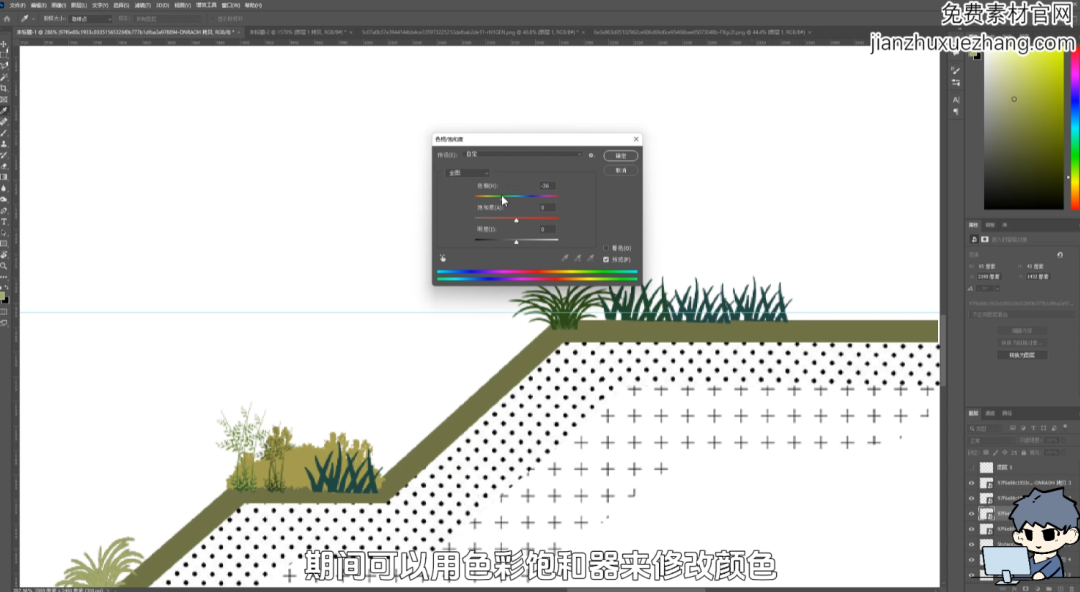Click the on-image adjustment hand icon in dialog

pyautogui.click(x=442, y=258)
